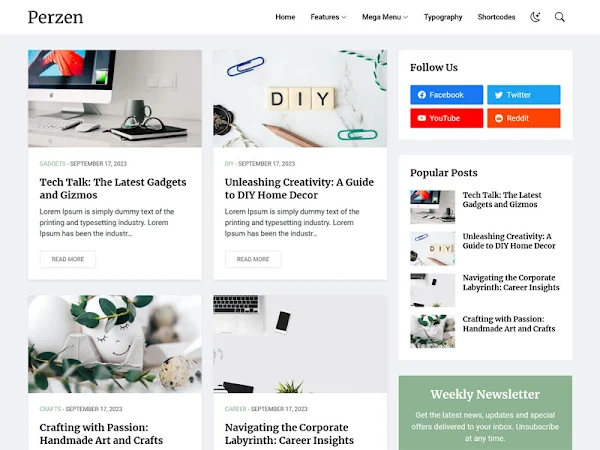Select the Tech Talk popular post thumbnail
This screenshot has height=450, width=600.
(x=432, y=207)
